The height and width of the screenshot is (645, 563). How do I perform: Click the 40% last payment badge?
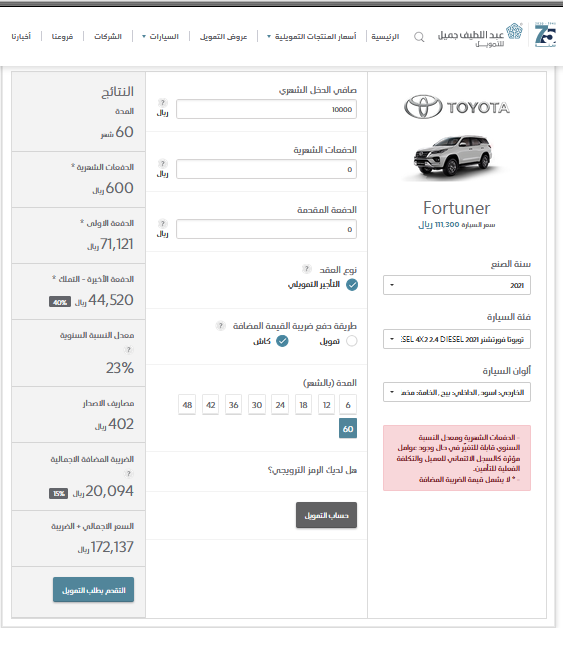tap(60, 302)
